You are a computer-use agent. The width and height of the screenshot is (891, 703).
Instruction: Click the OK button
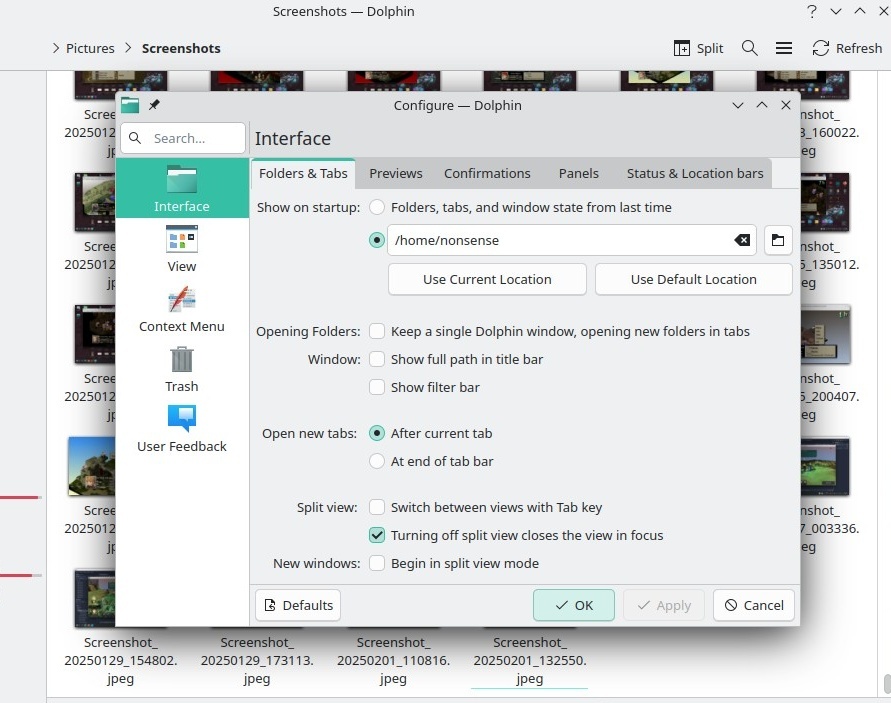coord(573,605)
